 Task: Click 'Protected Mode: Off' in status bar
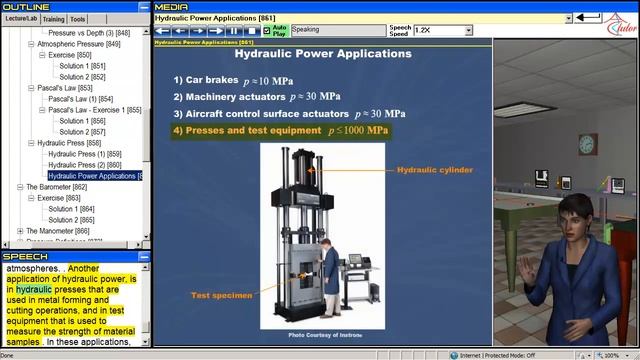510,356
